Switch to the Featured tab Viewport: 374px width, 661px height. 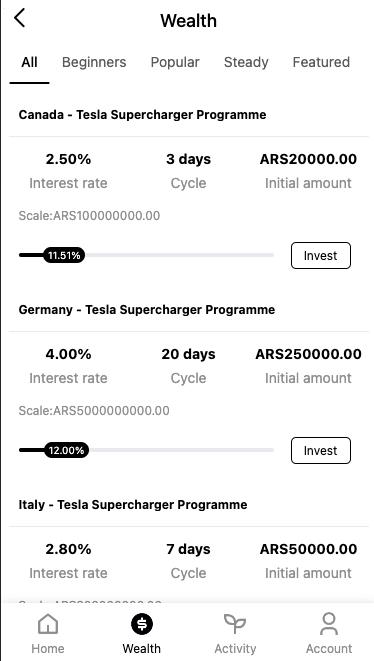[x=321, y=62]
